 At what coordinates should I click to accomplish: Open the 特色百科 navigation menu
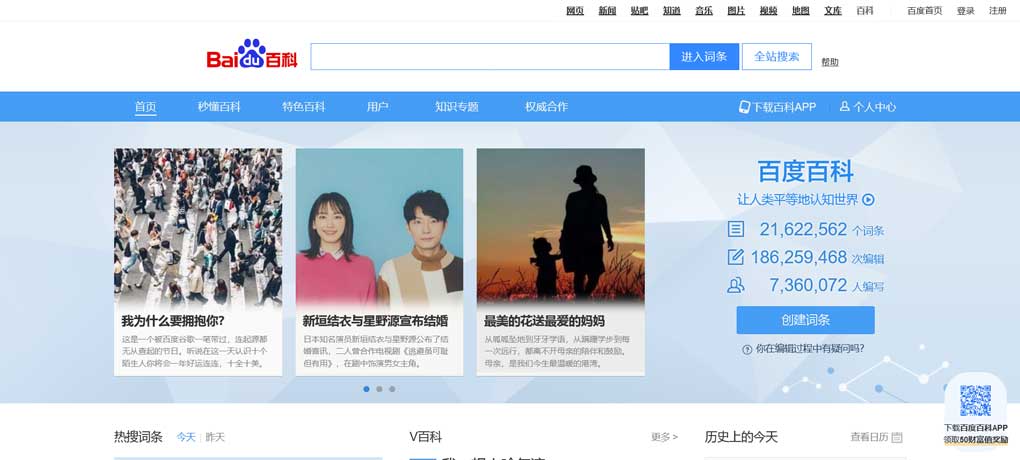pos(303,107)
